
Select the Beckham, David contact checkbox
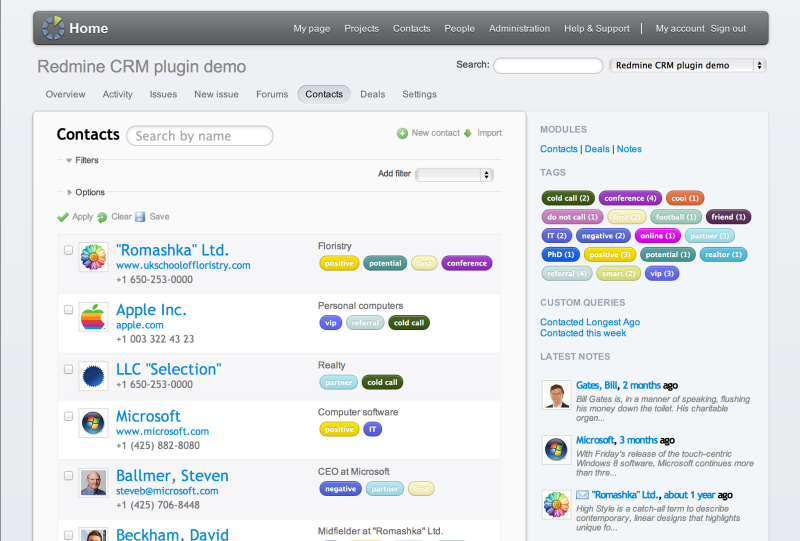tap(68, 535)
